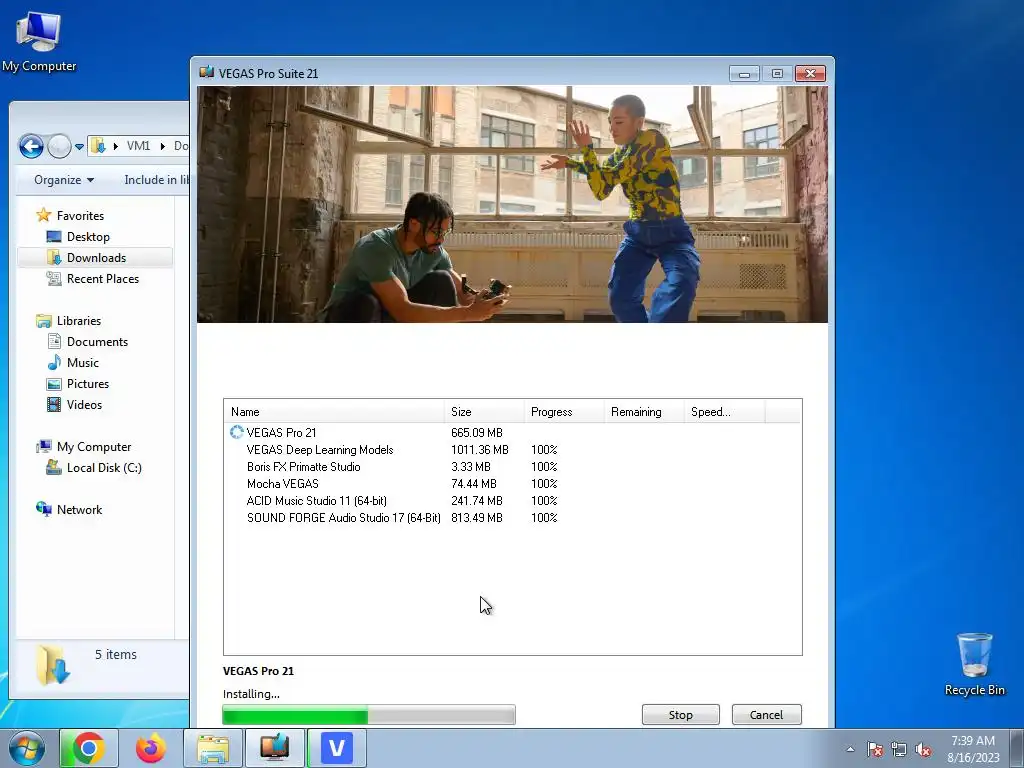Select the SOUND FORGE Audio Studio 17 row

point(513,517)
